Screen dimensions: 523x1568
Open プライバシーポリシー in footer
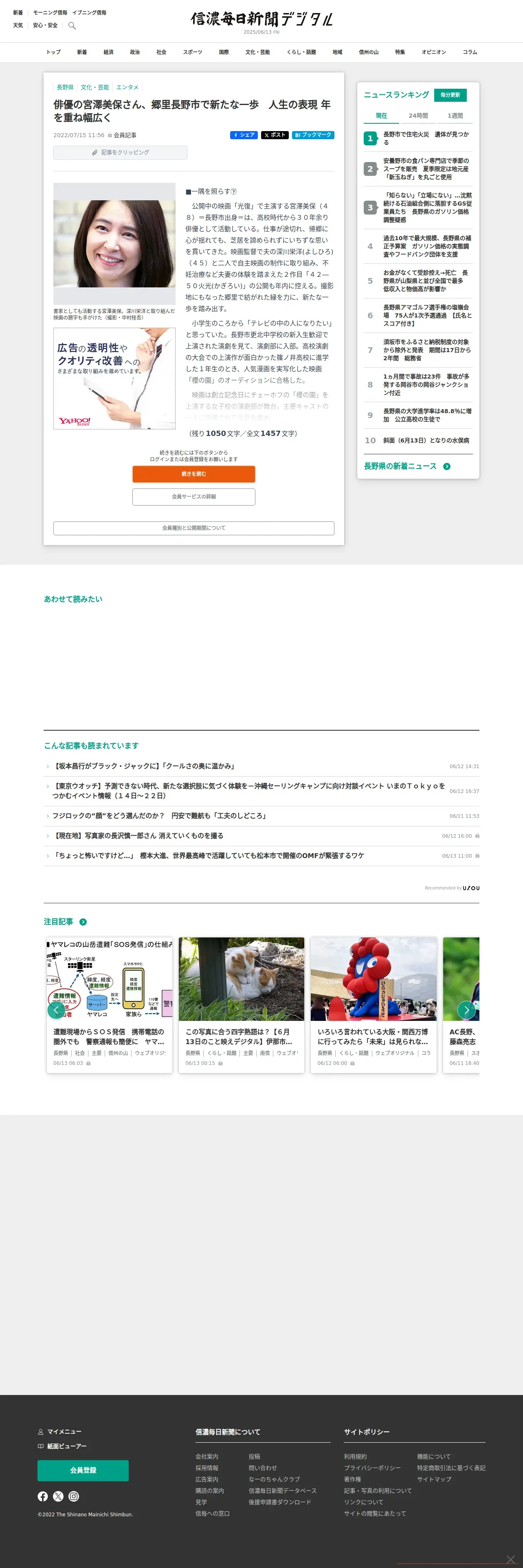point(372,1467)
